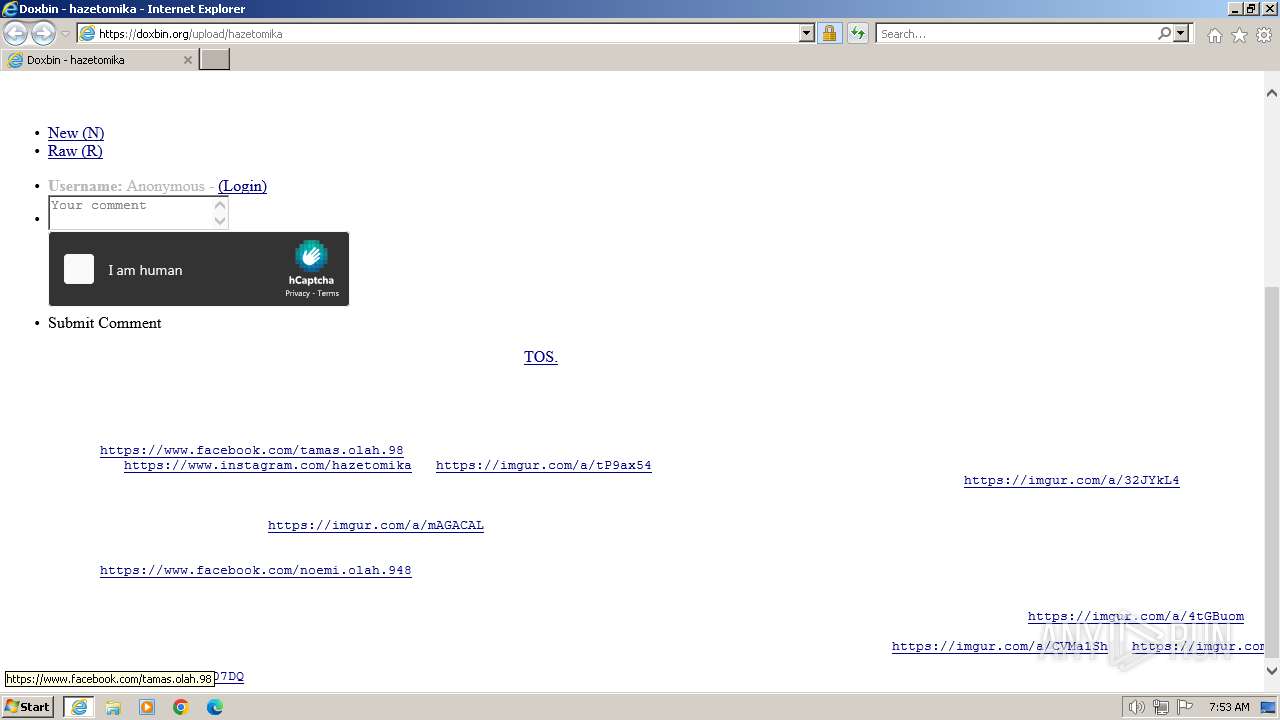This screenshot has height=720, width=1280.
Task: Check the 'I am human' captcha box
Action: point(79,269)
